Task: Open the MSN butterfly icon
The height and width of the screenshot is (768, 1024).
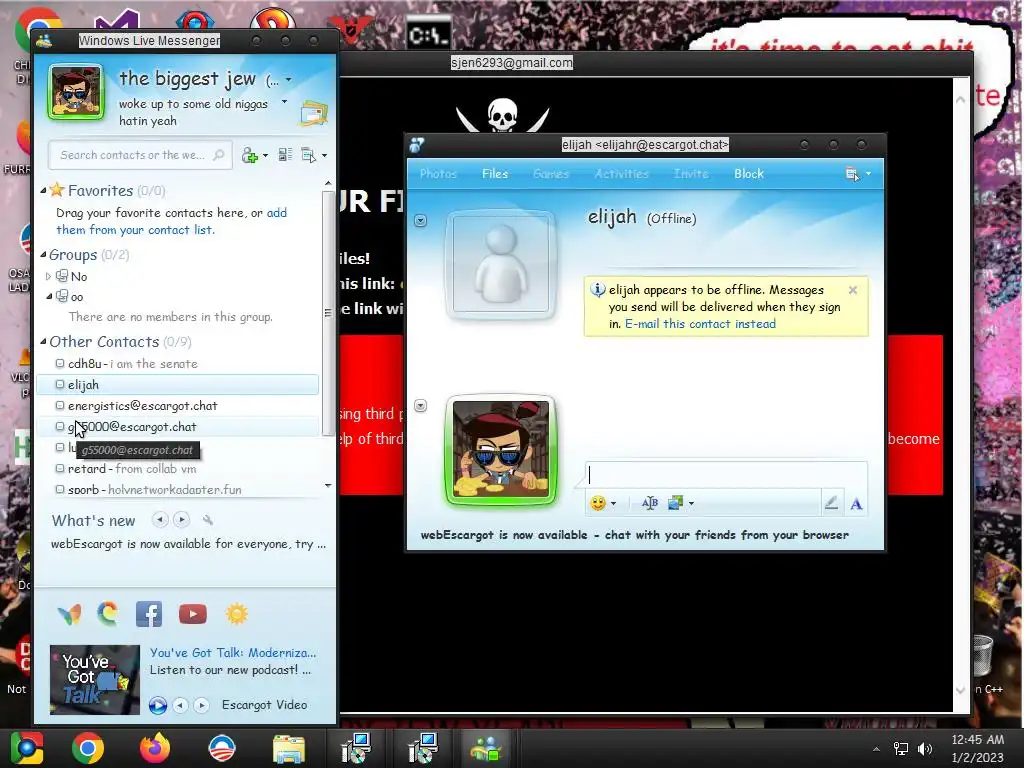Action: (x=69, y=614)
